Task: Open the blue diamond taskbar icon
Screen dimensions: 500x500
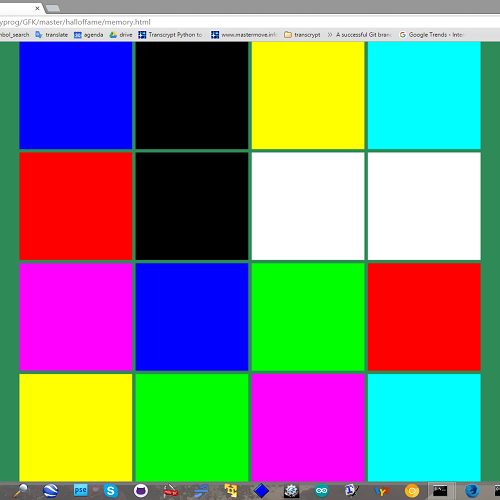Action: (x=261, y=491)
